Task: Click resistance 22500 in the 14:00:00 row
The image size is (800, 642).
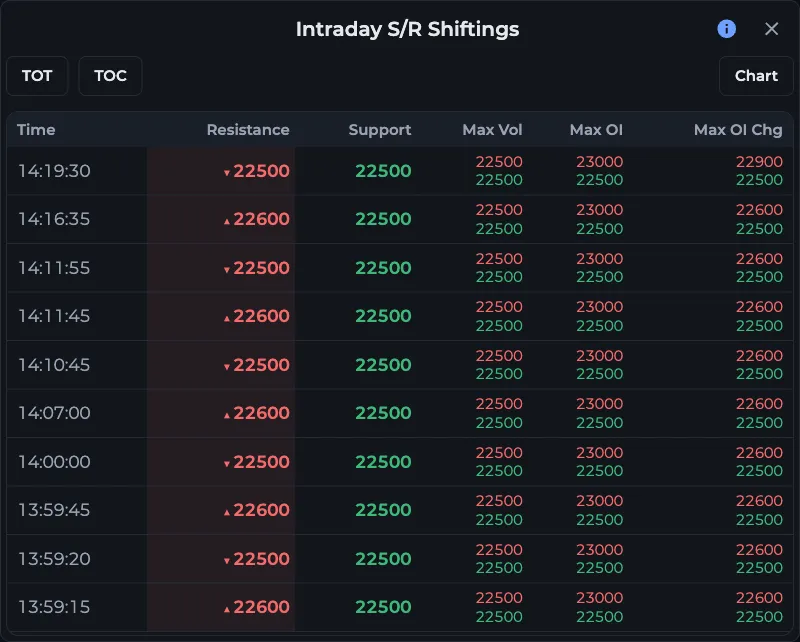Action: (261, 461)
